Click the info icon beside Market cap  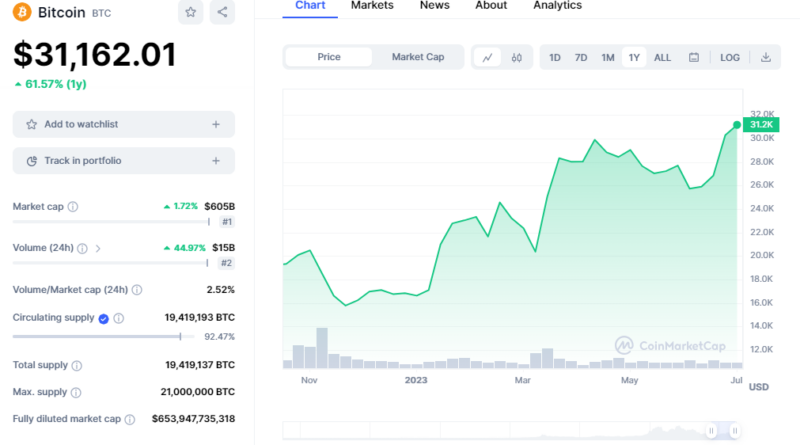point(73,207)
